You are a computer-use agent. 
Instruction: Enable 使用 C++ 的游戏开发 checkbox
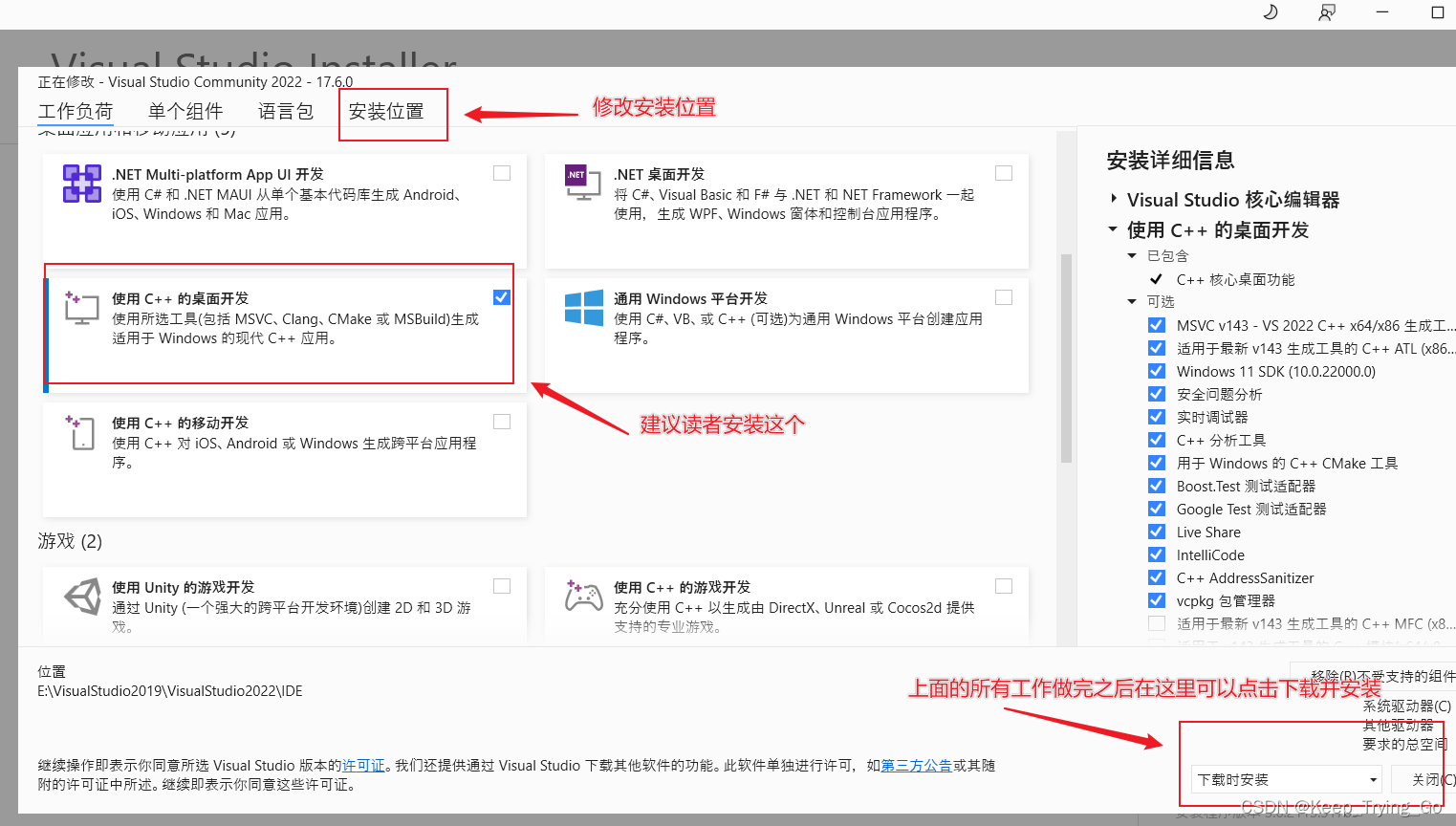[x=1004, y=586]
